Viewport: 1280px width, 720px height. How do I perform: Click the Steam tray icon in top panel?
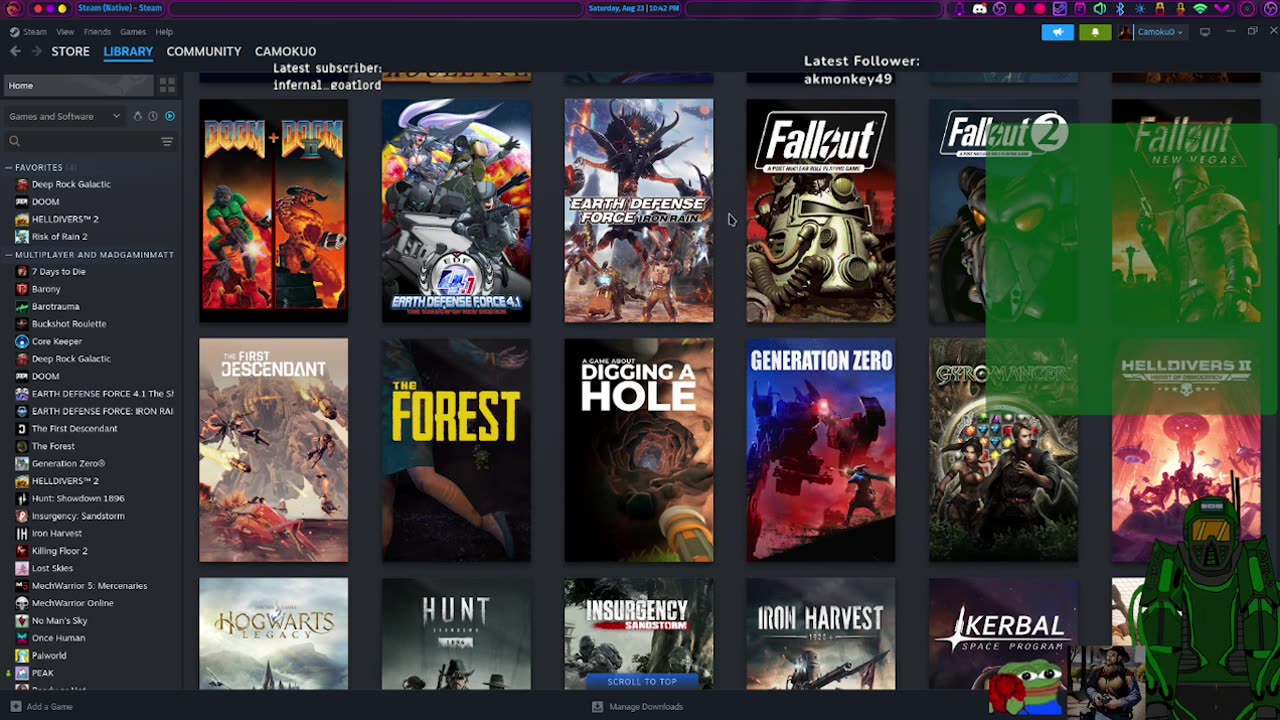pyautogui.click(x=1060, y=9)
